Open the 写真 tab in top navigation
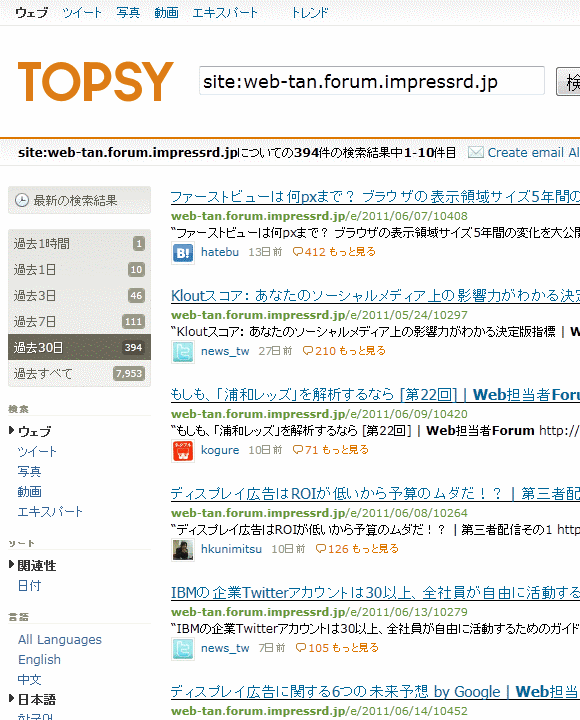The height and width of the screenshot is (720, 580). tap(128, 13)
